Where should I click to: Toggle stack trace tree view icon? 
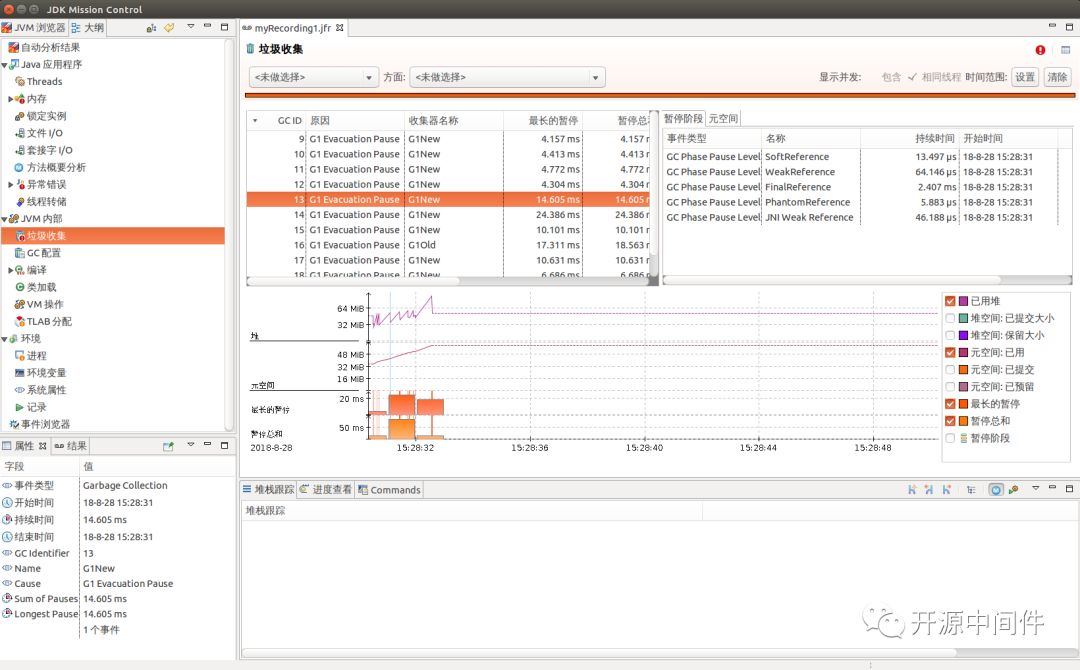click(971, 490)
